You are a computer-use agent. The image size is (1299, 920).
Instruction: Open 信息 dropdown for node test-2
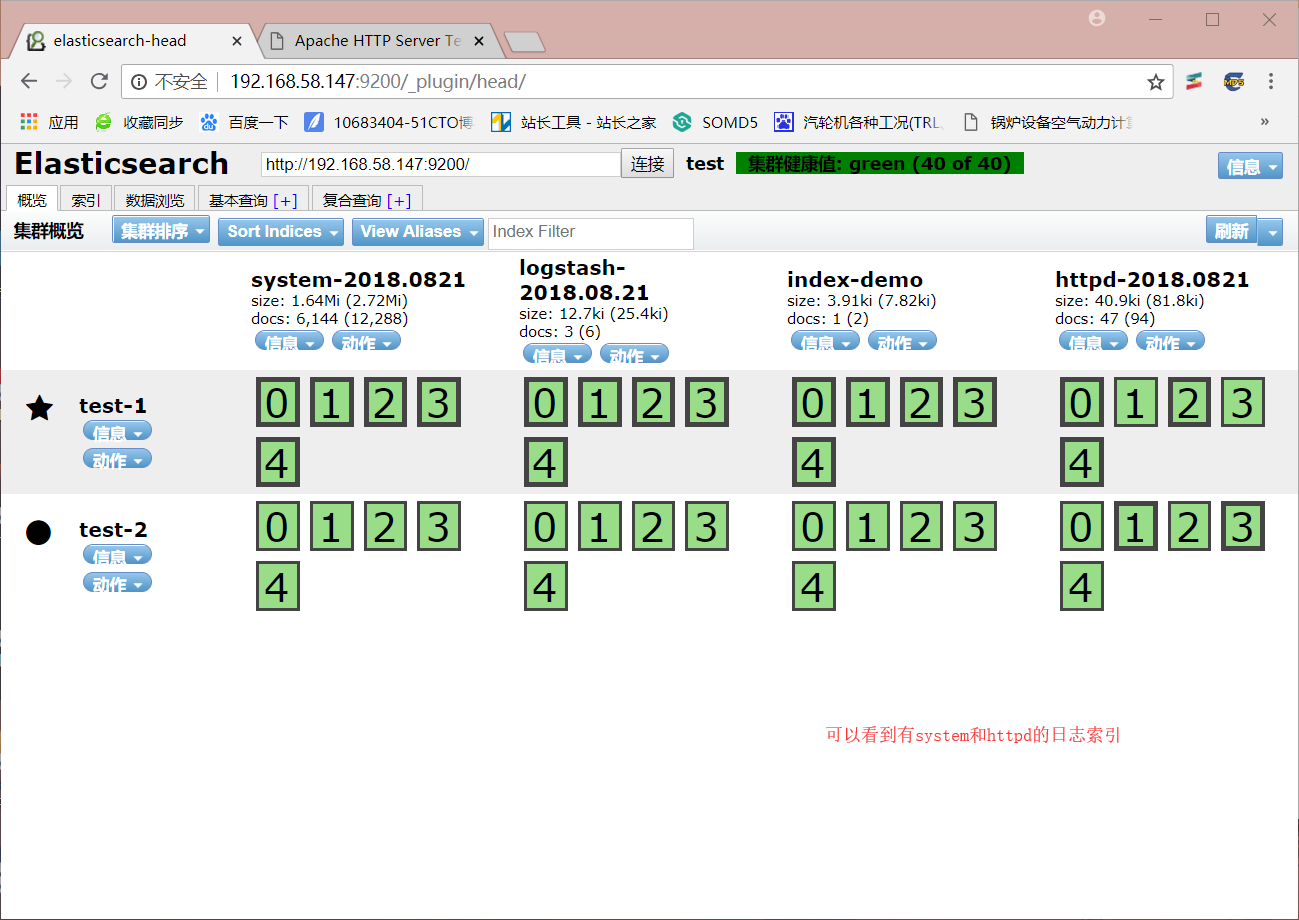pyautogui.click(x=117, y=555)
